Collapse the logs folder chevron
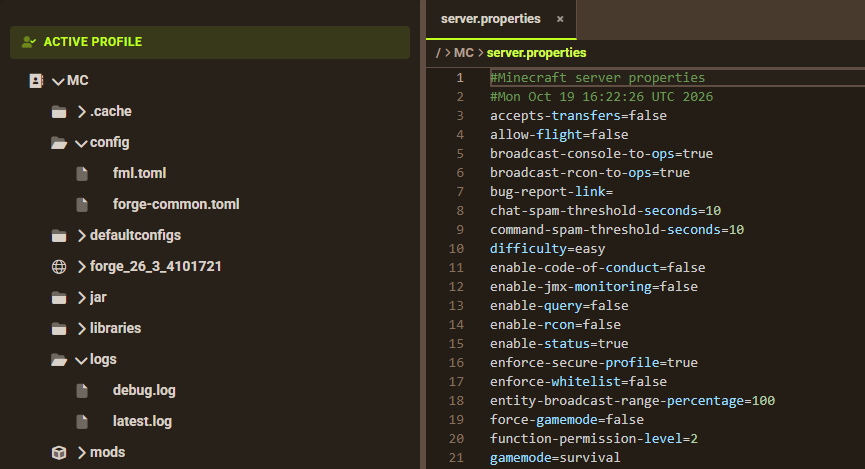The width and height of the screenshot is (865, 469). 81,360
